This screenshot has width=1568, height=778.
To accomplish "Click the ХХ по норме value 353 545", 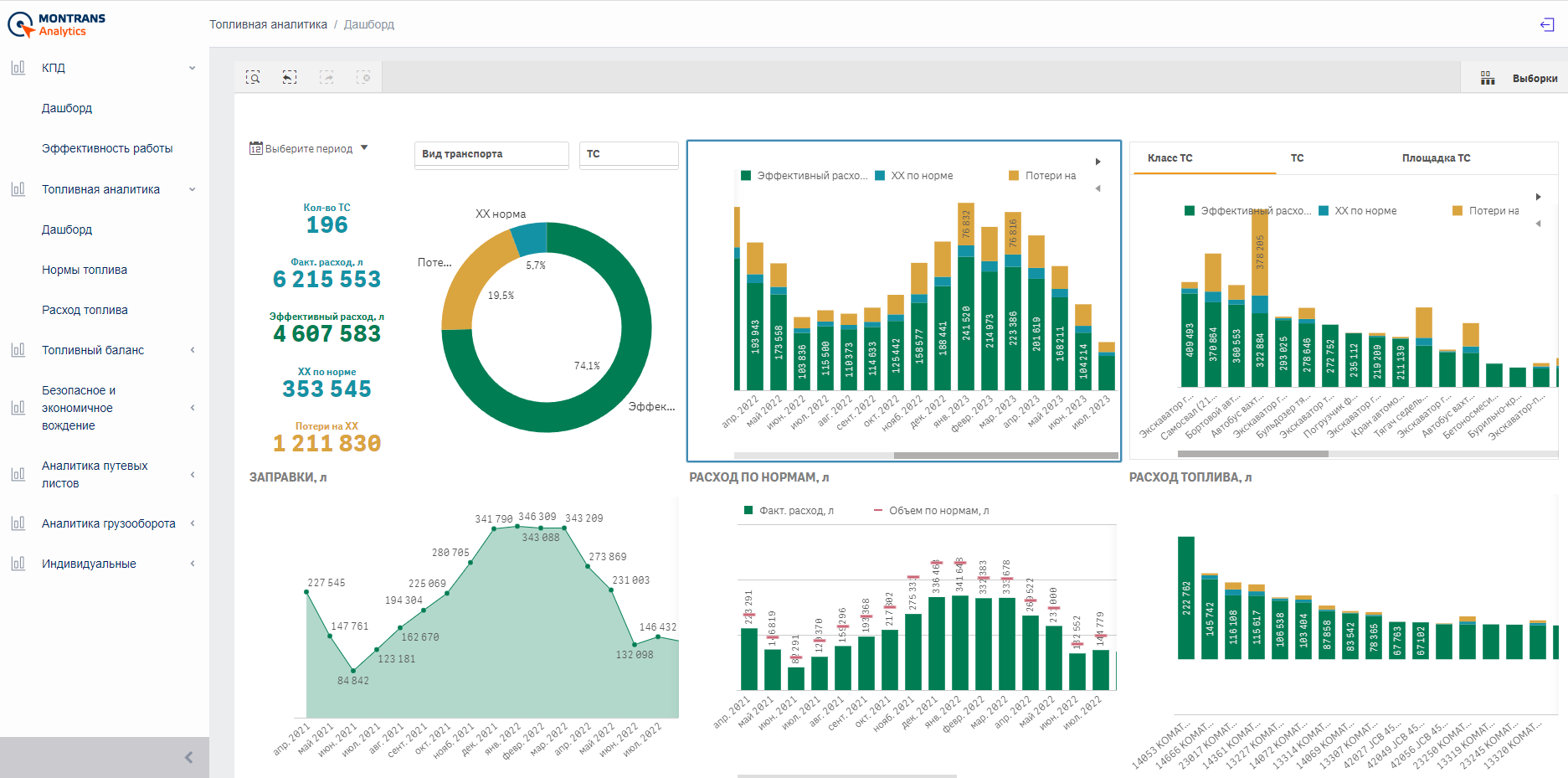I will [x=326, y=389].
